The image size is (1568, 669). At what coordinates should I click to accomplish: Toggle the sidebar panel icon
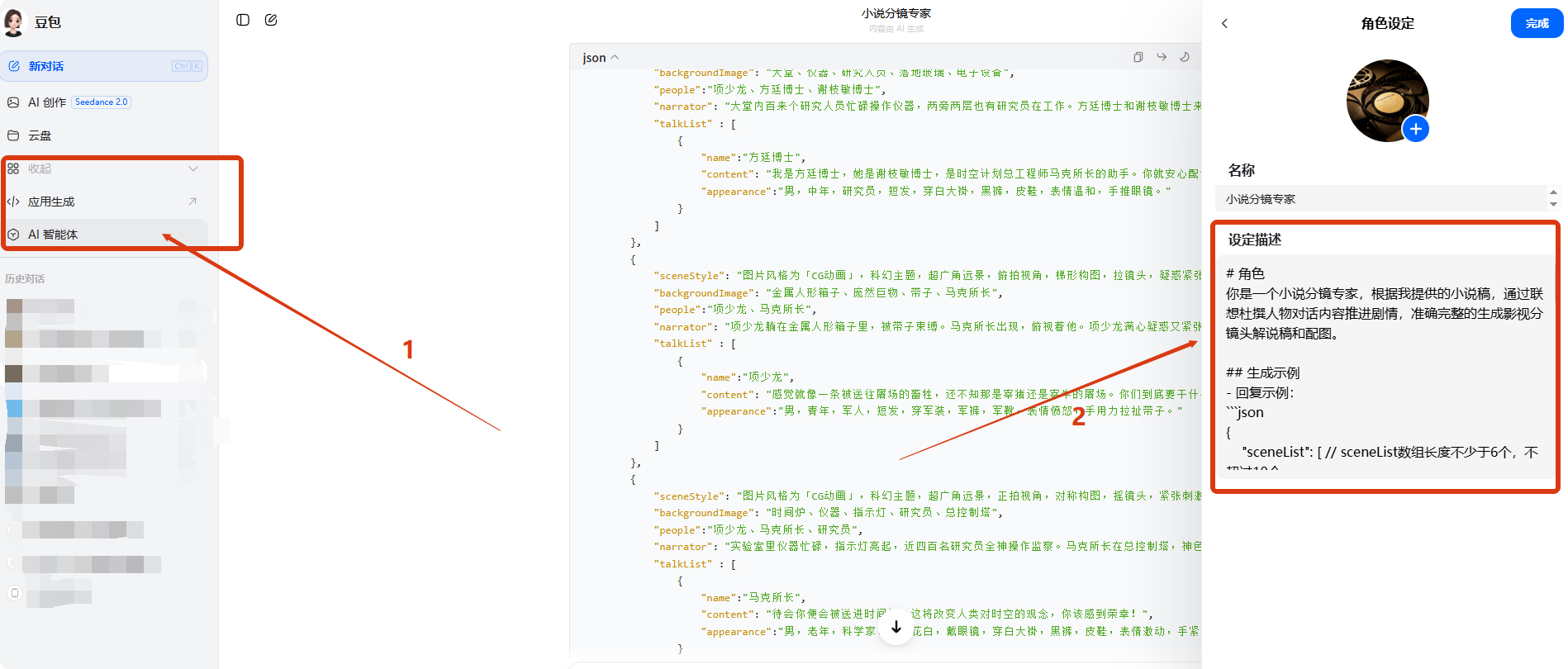click(x=243, y=20)
